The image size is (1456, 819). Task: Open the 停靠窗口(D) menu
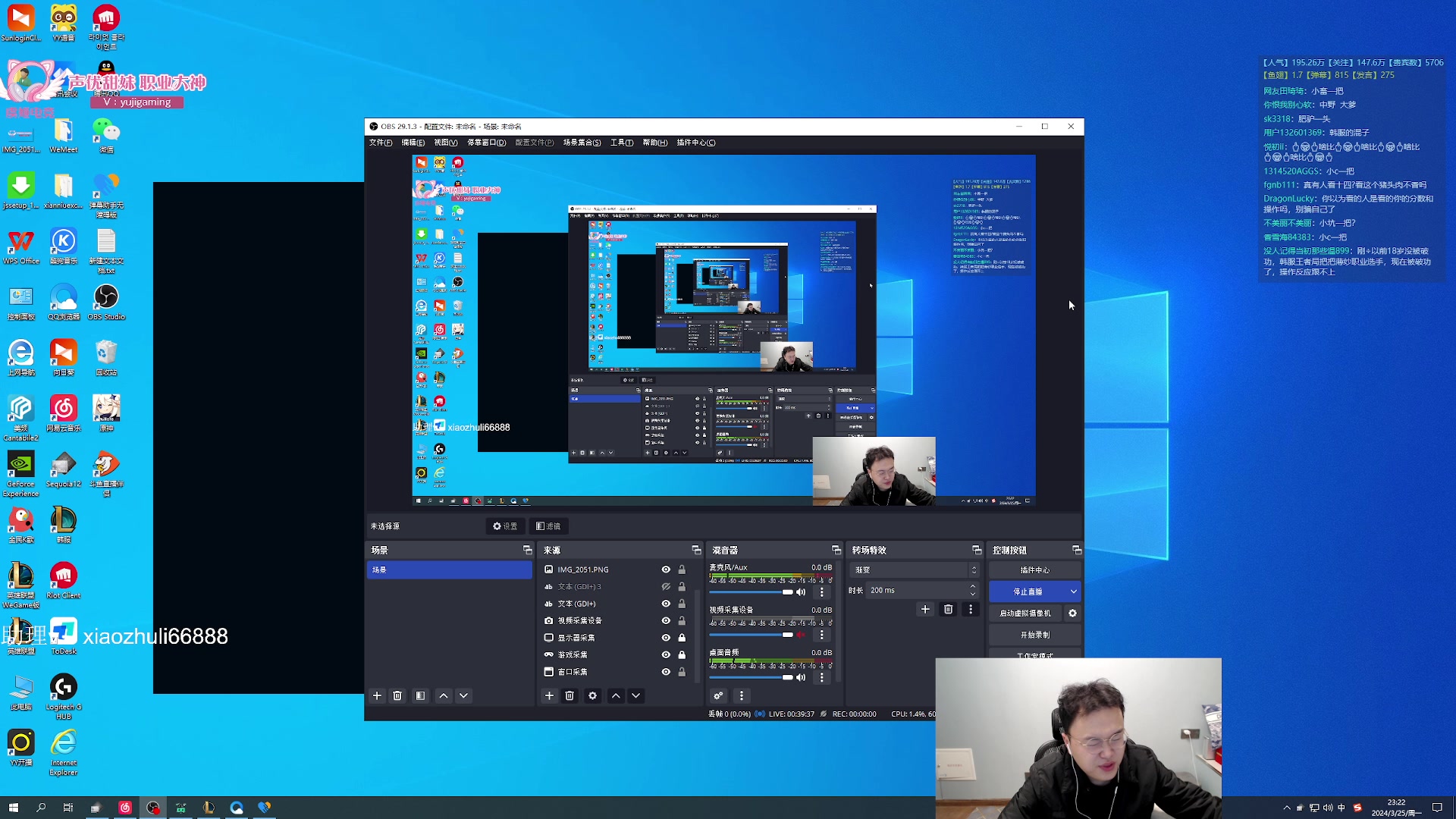coord(487,143)
